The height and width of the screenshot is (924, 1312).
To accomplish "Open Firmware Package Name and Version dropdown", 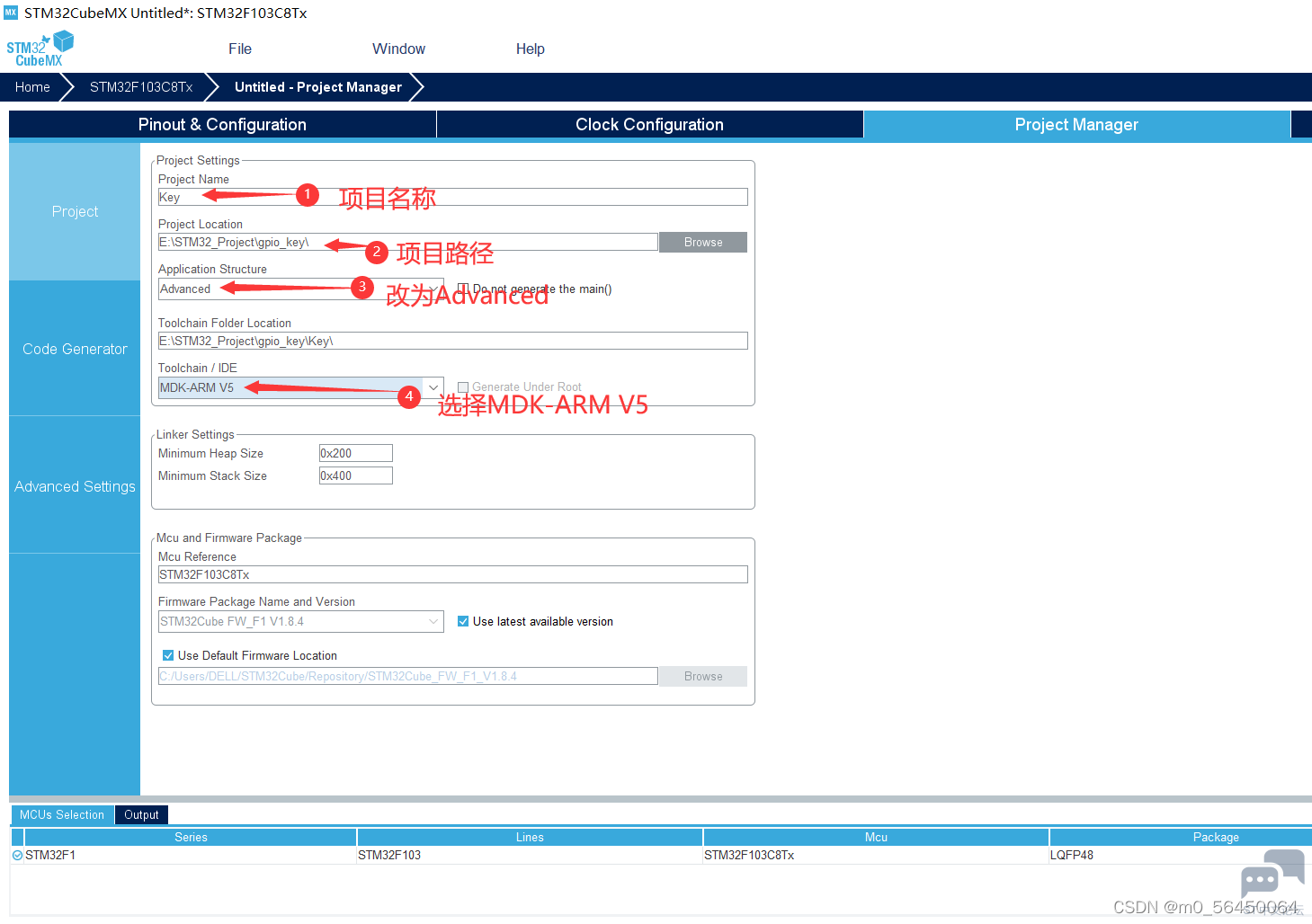I will (301, 622).
